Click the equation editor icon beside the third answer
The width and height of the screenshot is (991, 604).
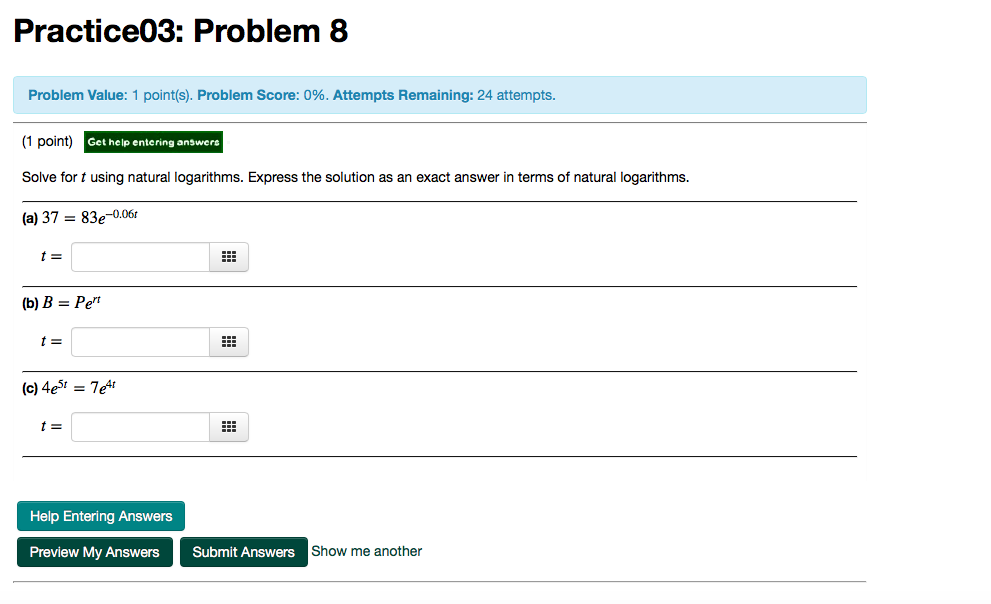(228, 426)
